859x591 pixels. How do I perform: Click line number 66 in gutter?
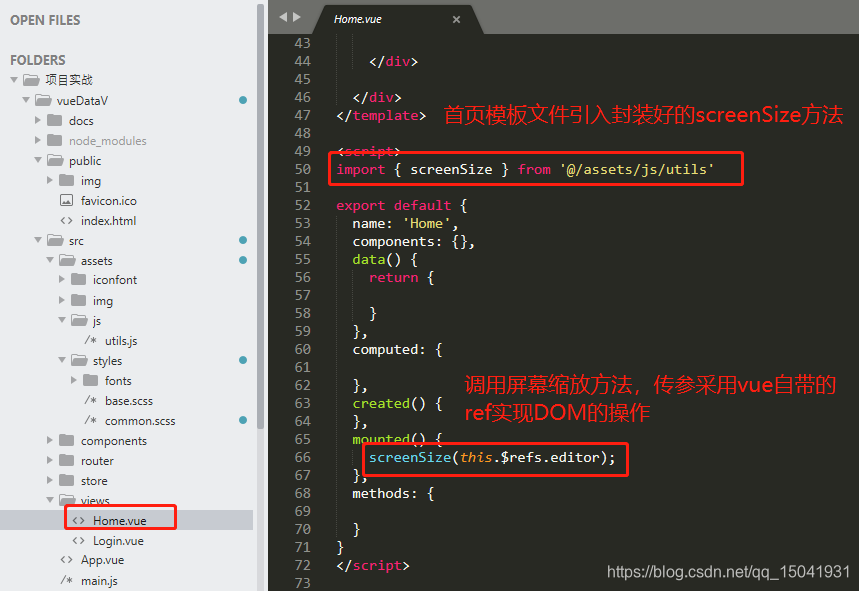(302, 457)
